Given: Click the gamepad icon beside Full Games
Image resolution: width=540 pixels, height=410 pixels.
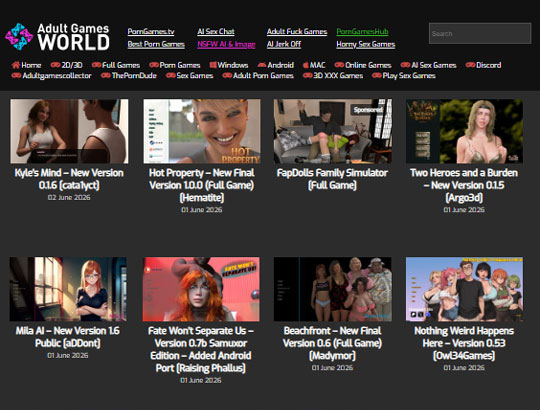Looking at the screenshot, I should click(x=96, y=65).
